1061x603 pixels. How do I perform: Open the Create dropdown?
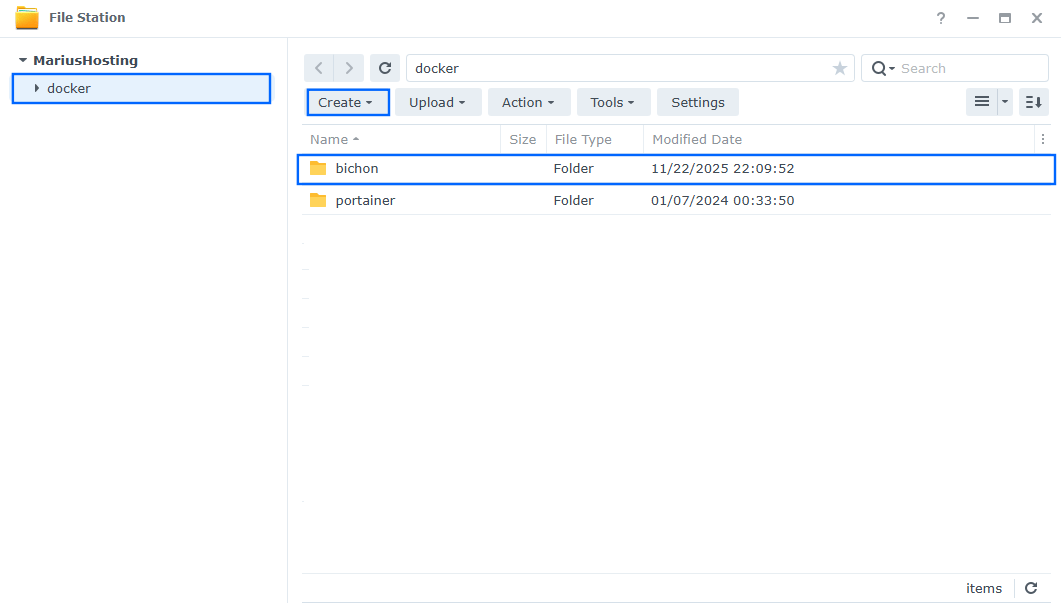347,102
